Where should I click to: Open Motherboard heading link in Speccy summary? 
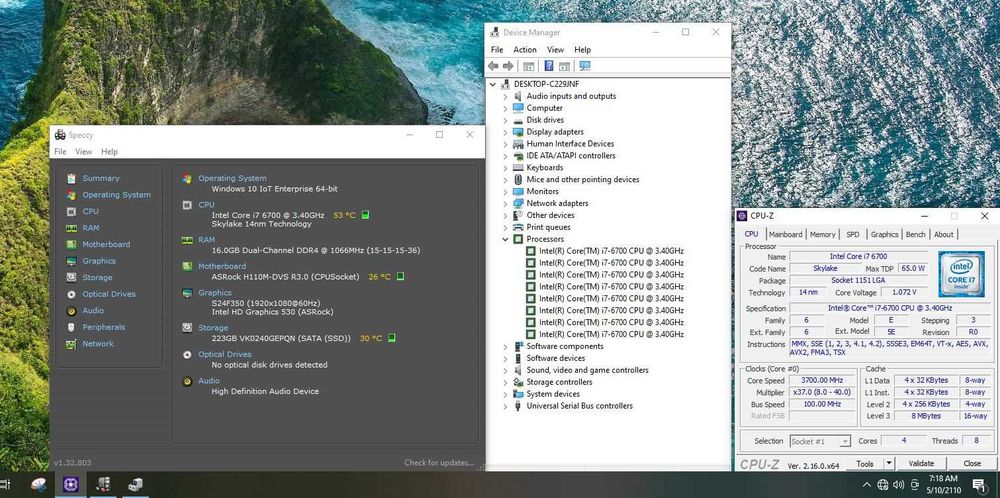pos(222,267)
